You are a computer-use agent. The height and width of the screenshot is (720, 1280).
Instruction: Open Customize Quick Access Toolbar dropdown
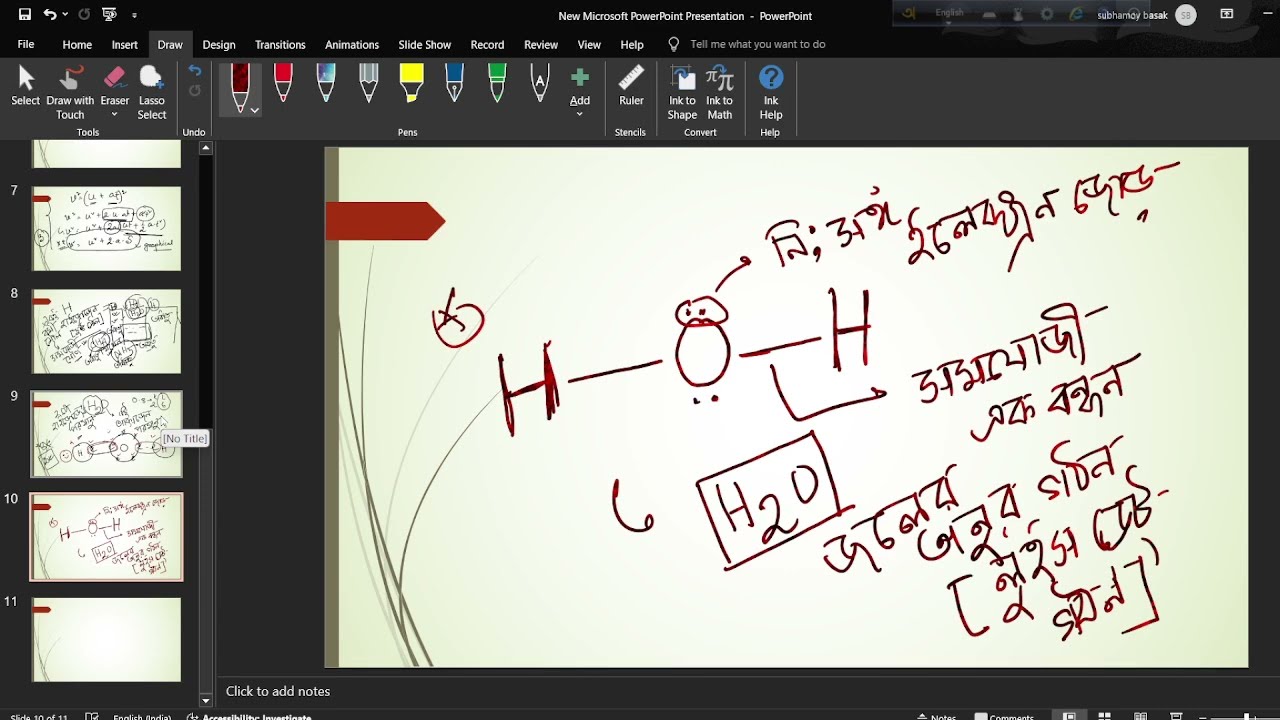(x=134, y=15)
